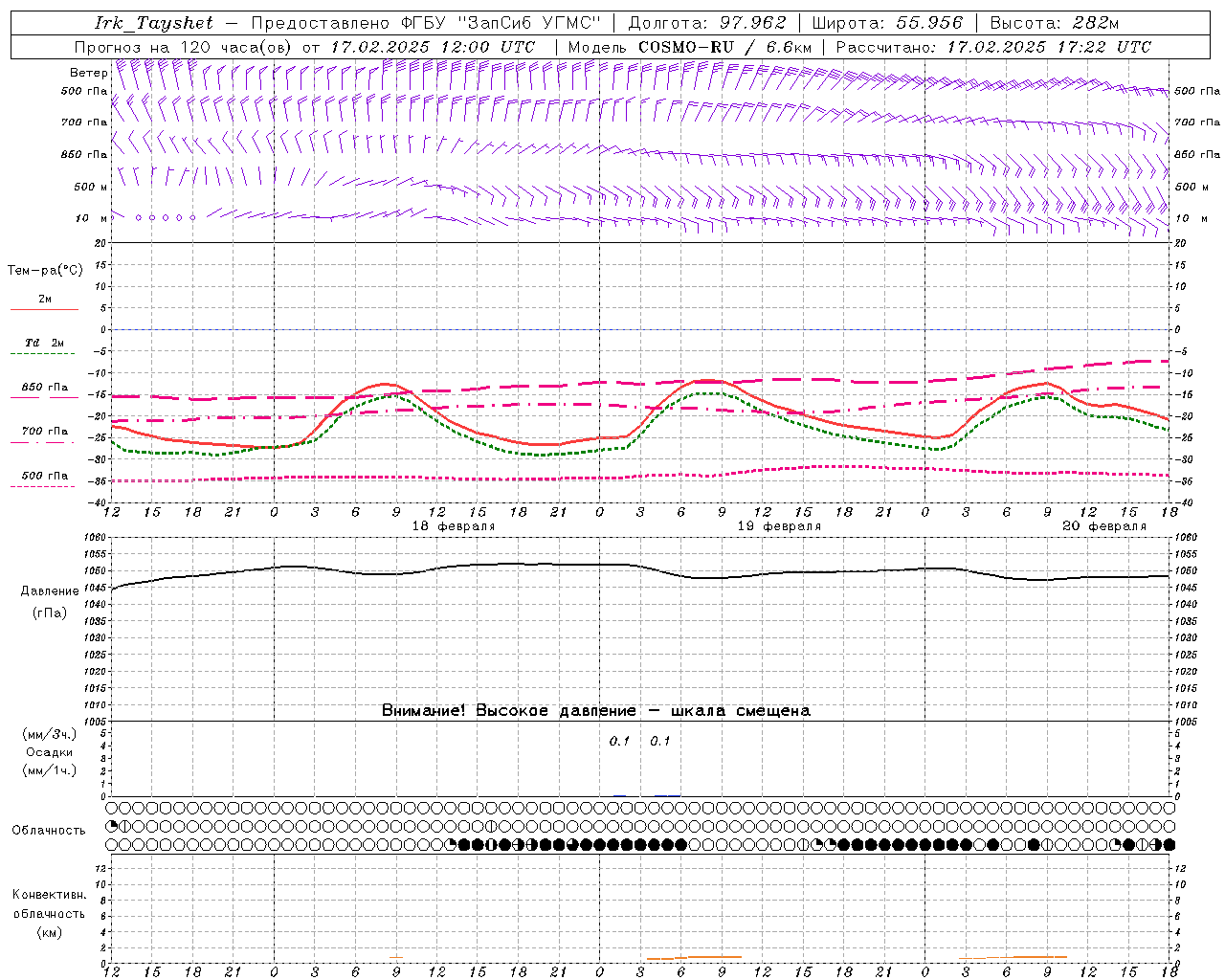Click the first calm-wind circle on the 10 м row
This screenshot has width=1225, height=980.
(x=138, y=218)
